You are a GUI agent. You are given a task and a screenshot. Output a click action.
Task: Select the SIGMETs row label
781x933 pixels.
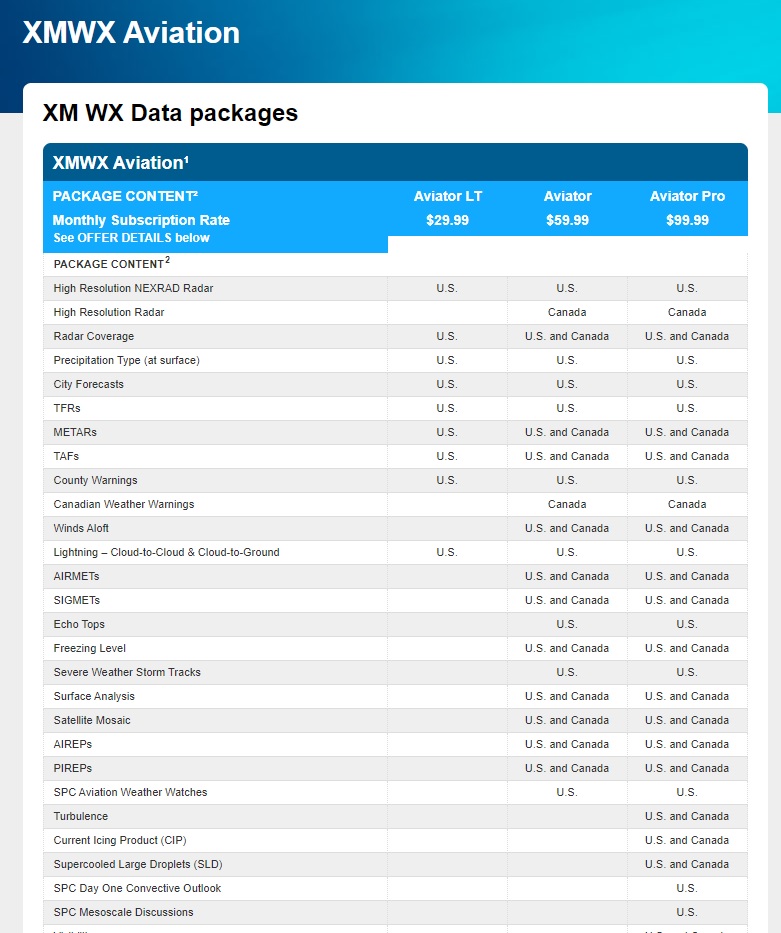coord(77,600)
